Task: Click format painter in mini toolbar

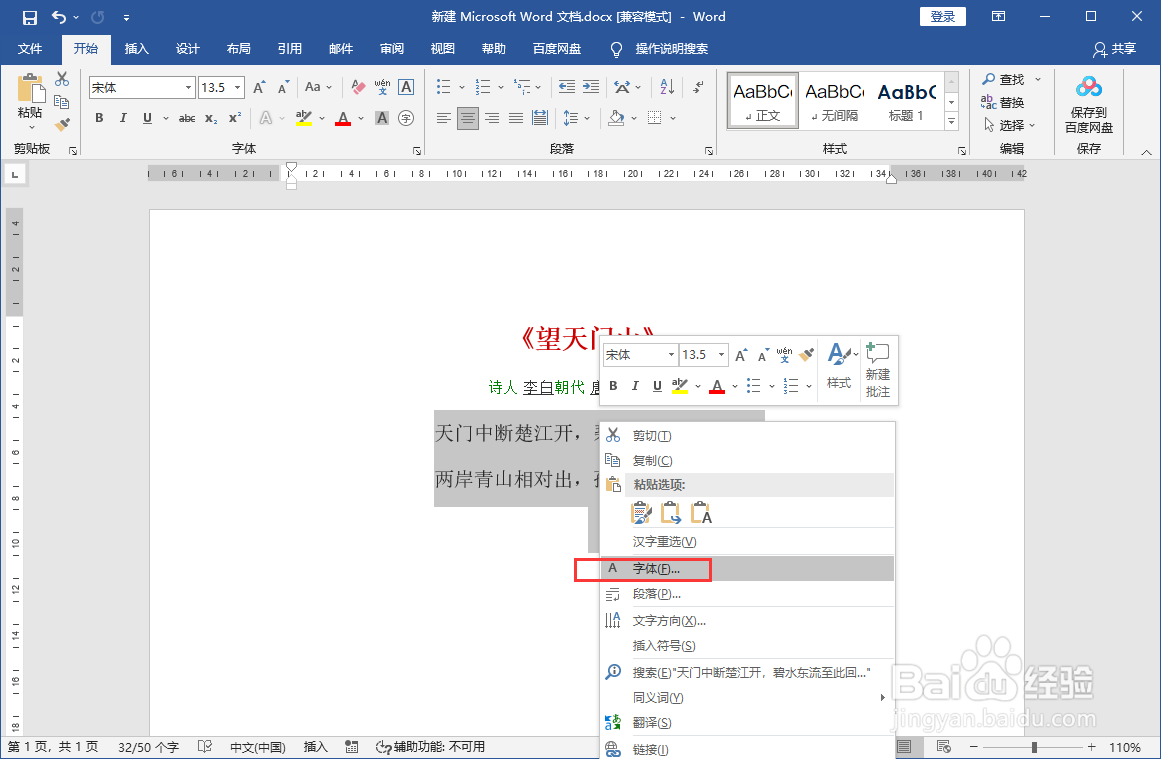Action: pos(806,355)
